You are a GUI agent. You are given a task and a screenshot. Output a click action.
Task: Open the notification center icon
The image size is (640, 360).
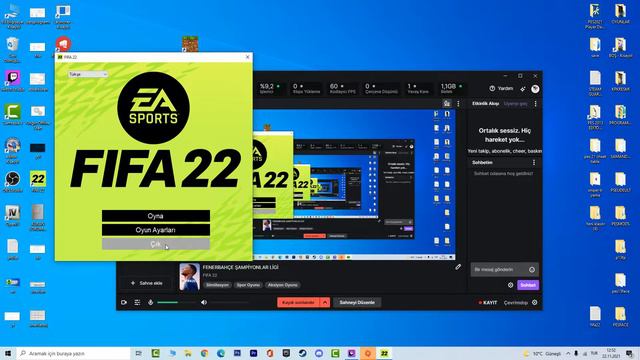(629, 353)
